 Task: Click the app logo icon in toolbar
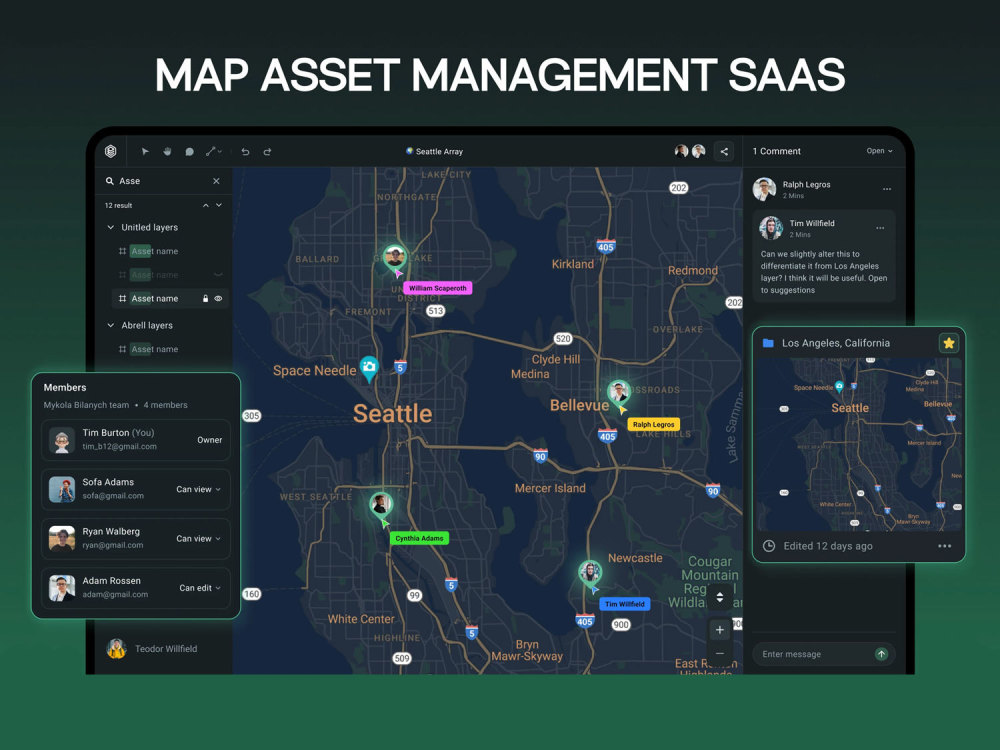pos(110,151)
